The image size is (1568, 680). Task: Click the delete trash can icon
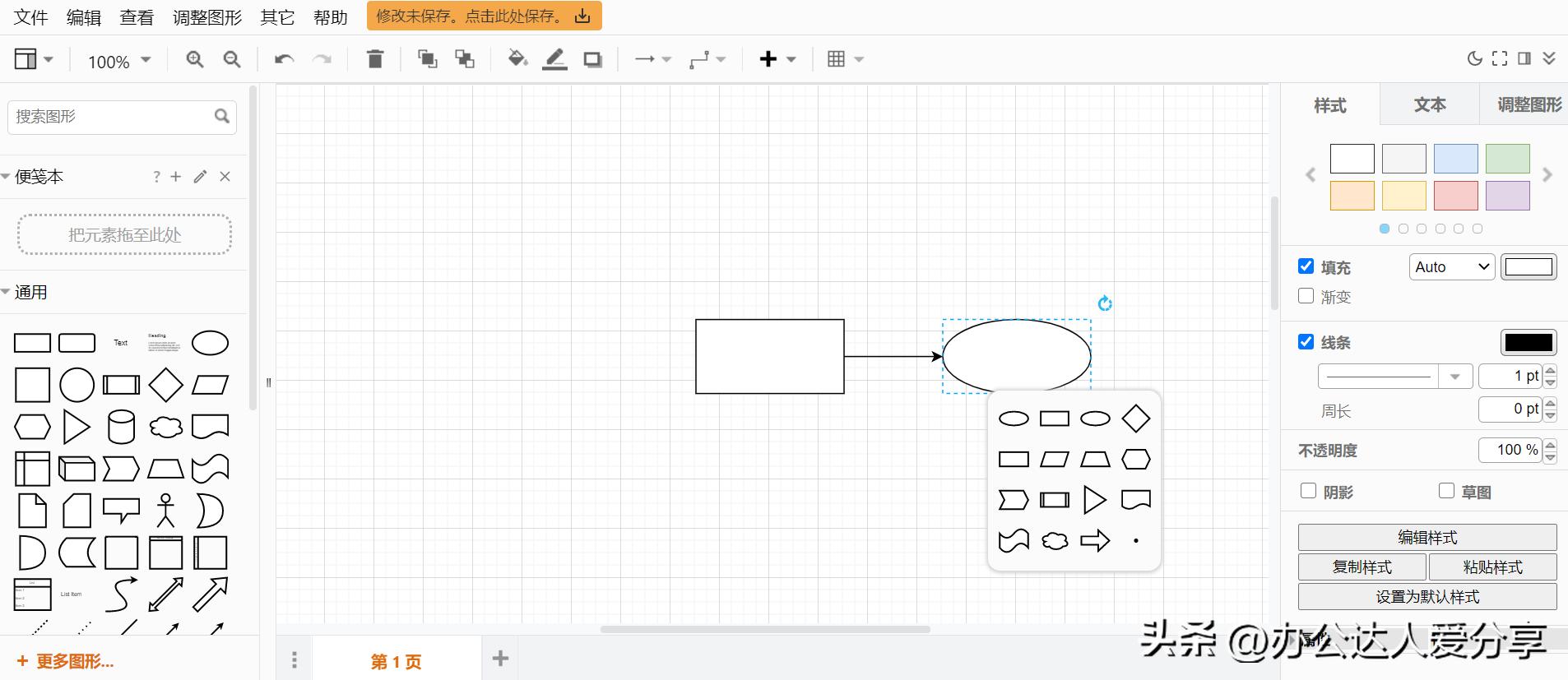375,59
